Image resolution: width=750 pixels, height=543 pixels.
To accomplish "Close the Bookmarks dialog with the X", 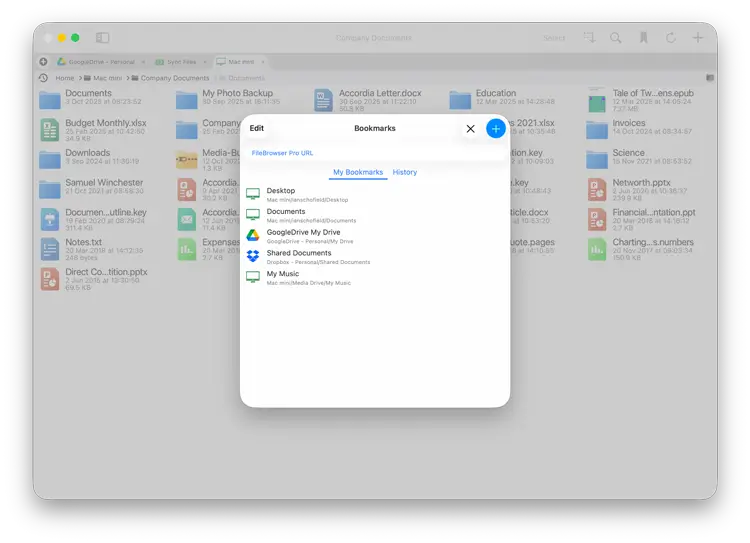I will [470, 129].
